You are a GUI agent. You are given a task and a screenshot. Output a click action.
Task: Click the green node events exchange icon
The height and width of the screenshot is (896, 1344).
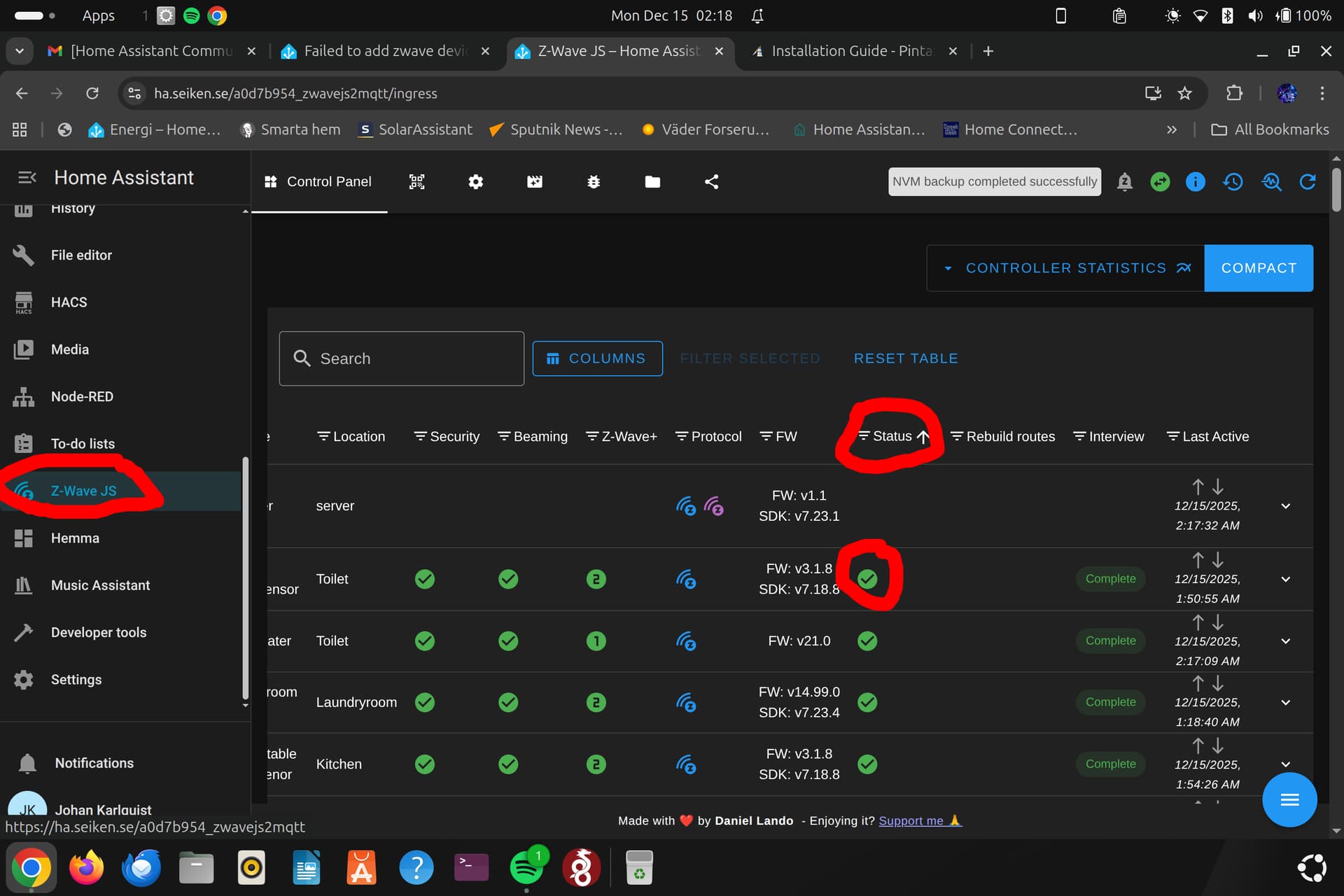coord(1160,181)
